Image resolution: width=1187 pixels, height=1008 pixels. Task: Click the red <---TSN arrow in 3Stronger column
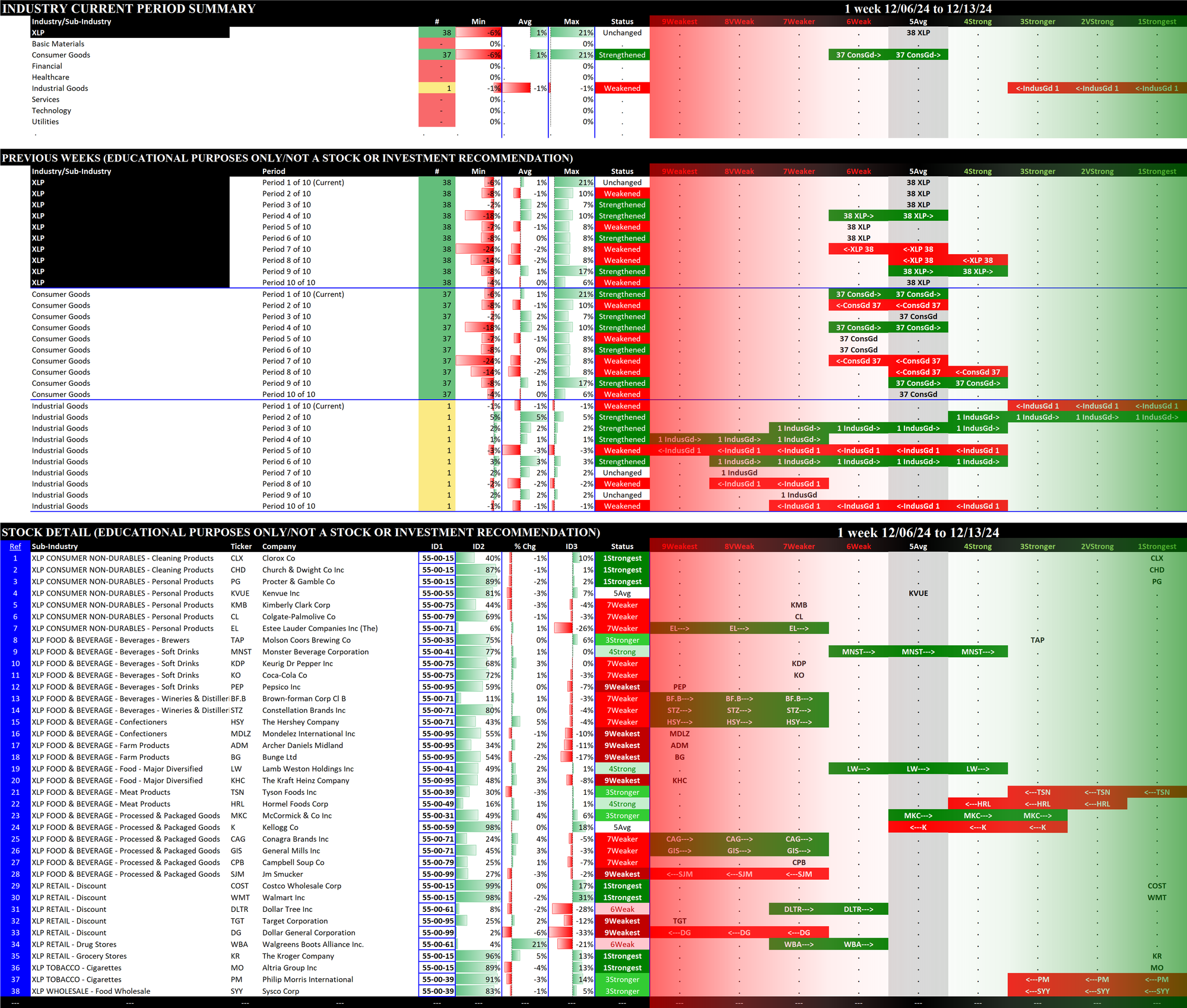coord(1037,792)
